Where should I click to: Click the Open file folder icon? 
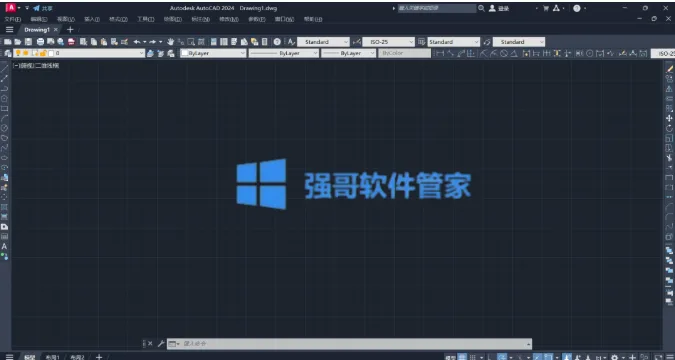point(18,42)
